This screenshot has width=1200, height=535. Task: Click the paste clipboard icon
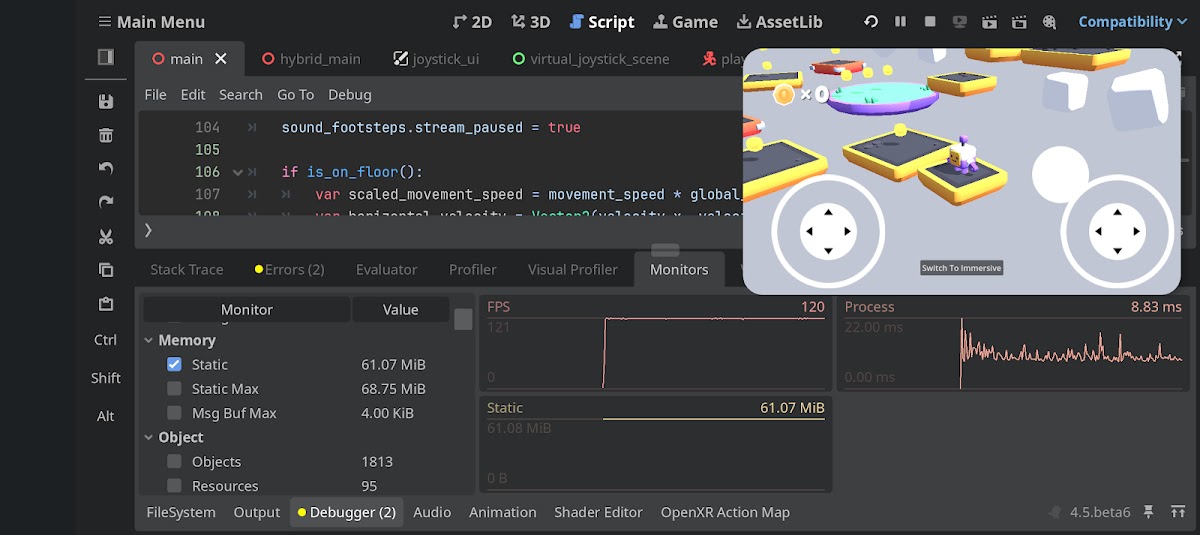(x=106, y=304)
